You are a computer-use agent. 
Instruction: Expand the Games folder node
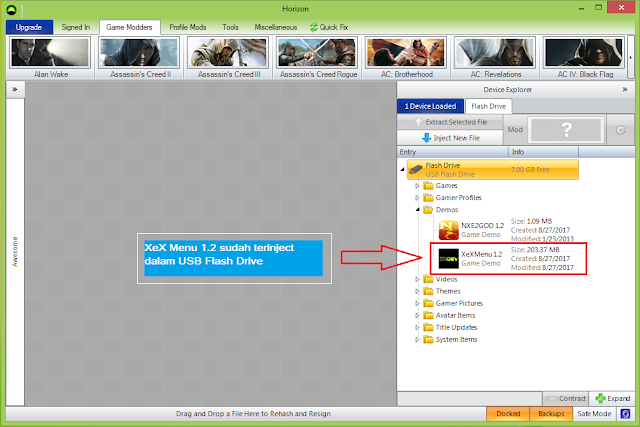(x=417, y=186)
